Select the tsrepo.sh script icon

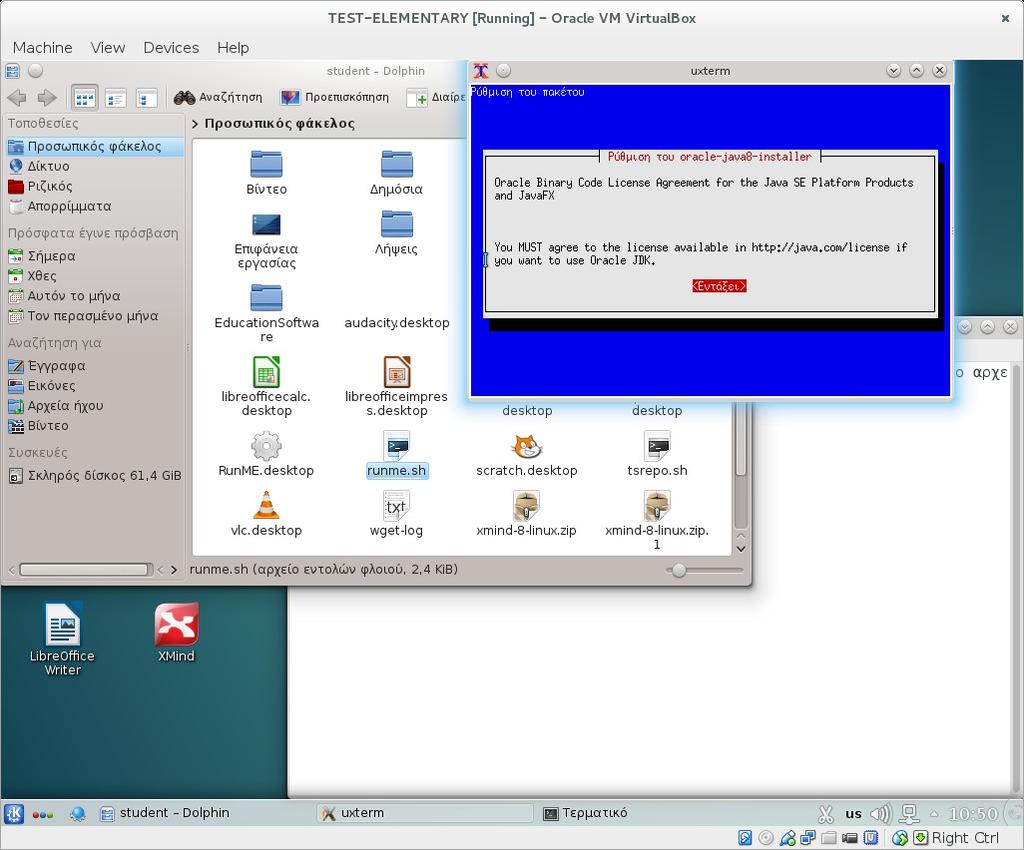click(657, 446)
